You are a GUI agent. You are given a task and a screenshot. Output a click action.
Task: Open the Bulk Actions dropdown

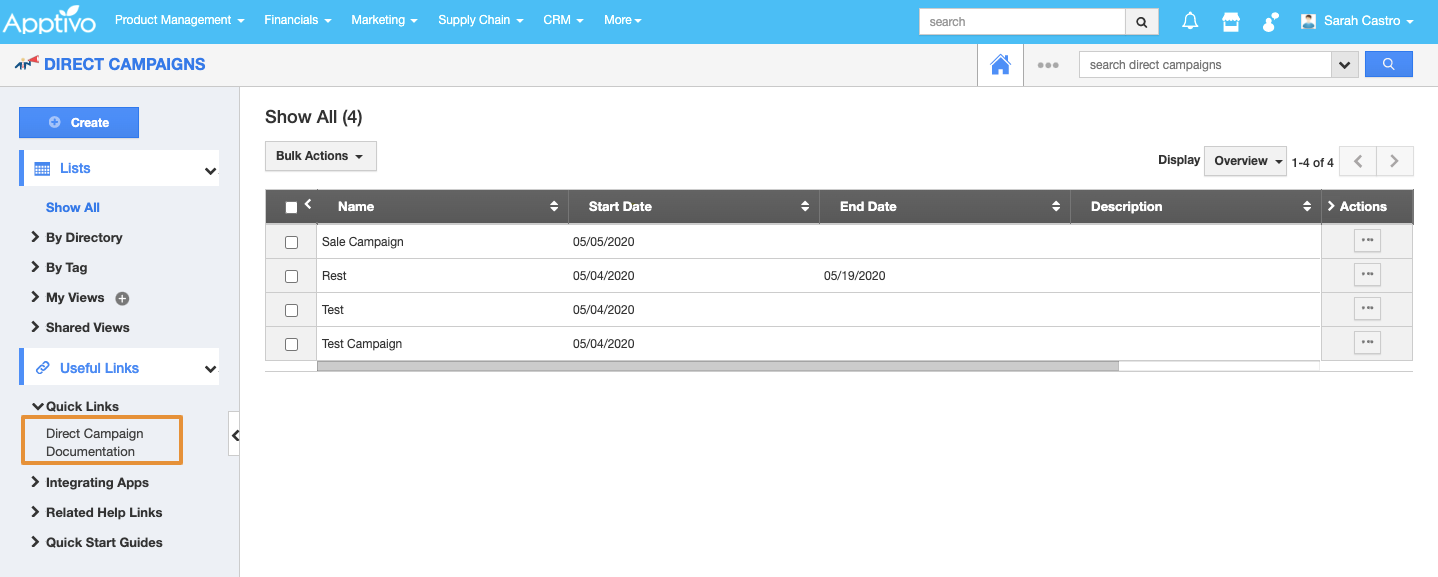320,156
